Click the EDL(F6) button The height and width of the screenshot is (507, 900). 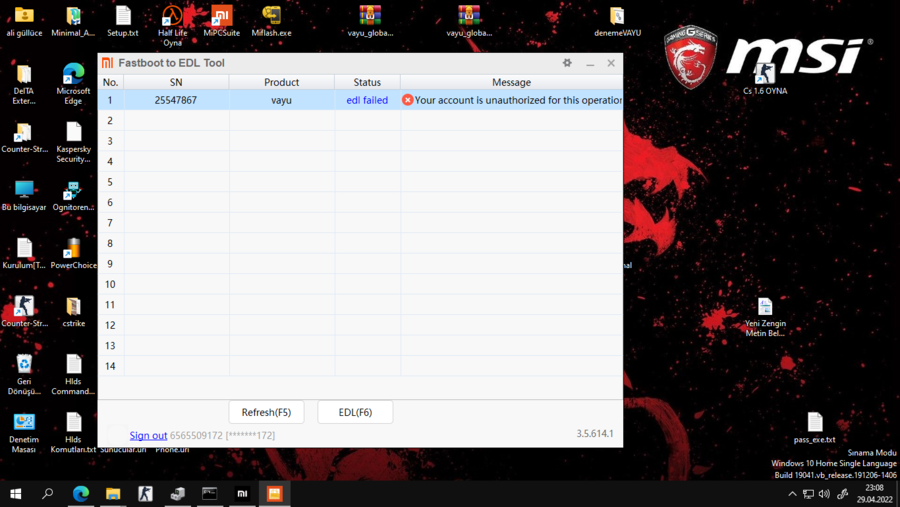[355, 412]
